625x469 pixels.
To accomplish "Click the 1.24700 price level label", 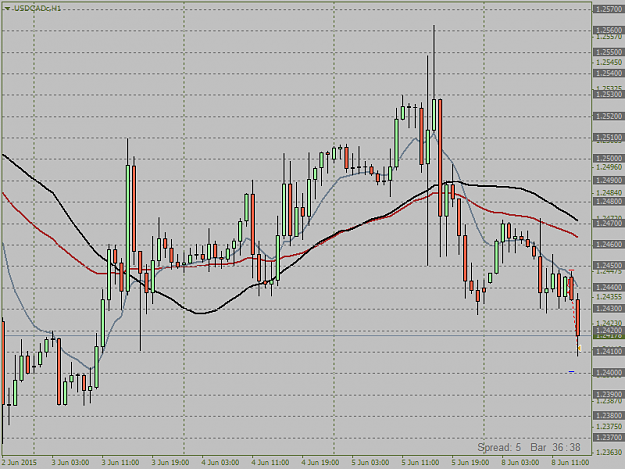I will coord(609,223).
